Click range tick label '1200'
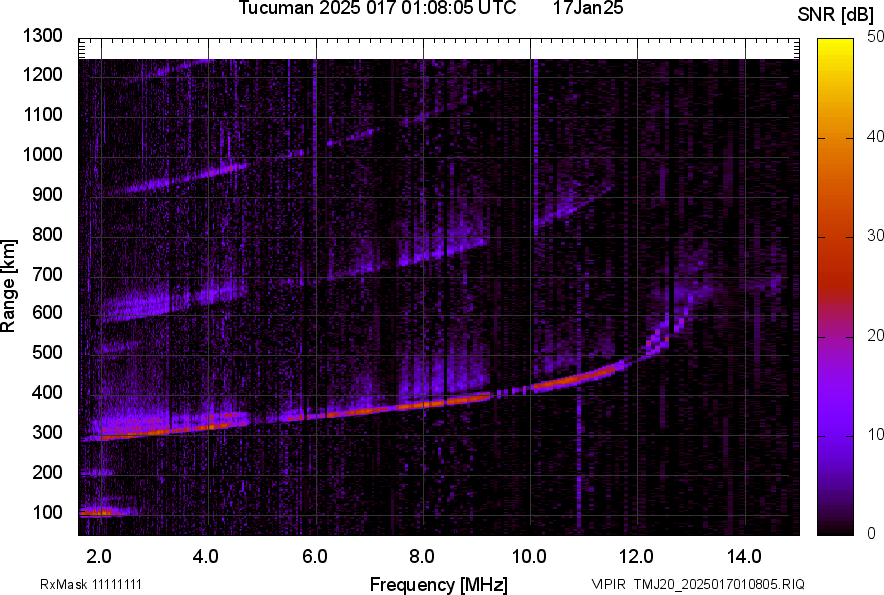Screen dimensions: 884x595 click(42, 74)
